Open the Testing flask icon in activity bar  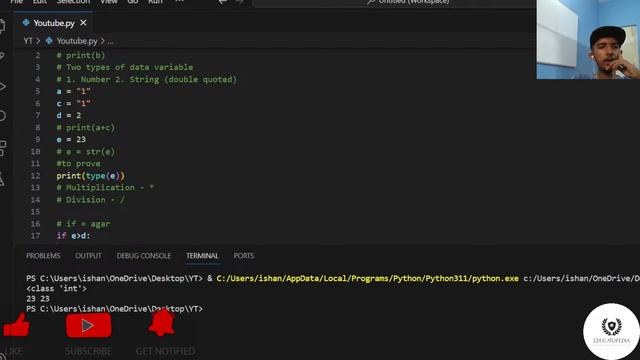pos(2,179)
